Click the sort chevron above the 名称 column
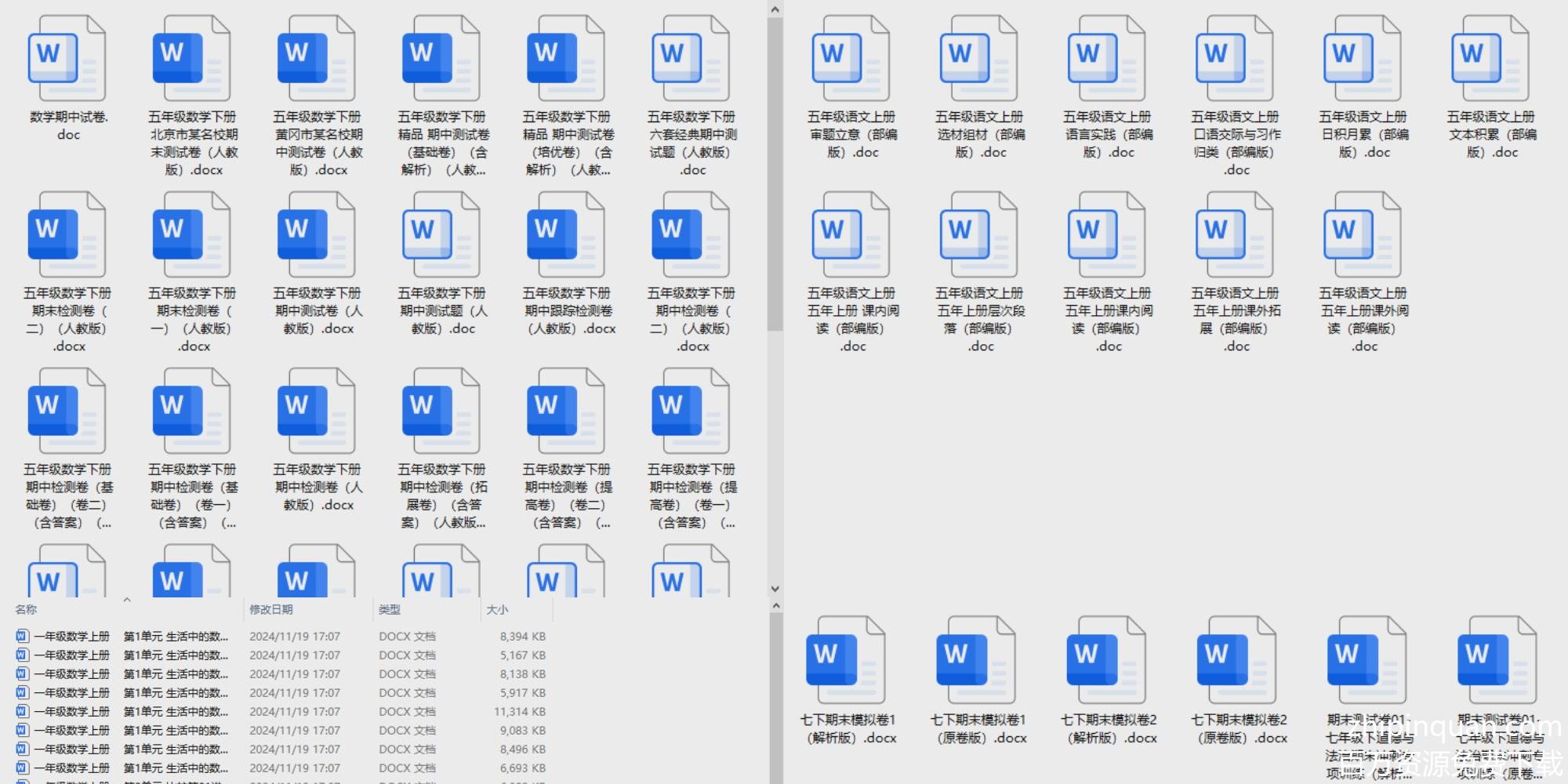This screenshot has height=784, width=1568. (x=127, y=600)
